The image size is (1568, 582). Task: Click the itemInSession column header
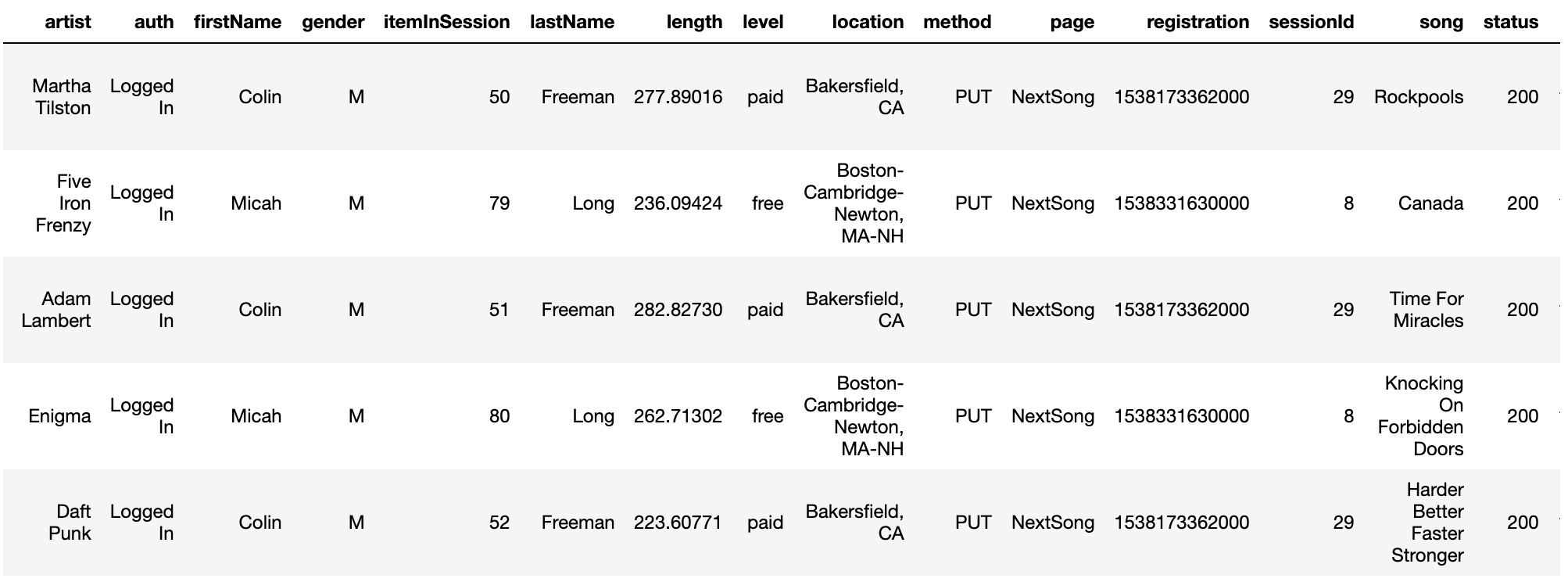pyautogui.click(x=446, y=22)
